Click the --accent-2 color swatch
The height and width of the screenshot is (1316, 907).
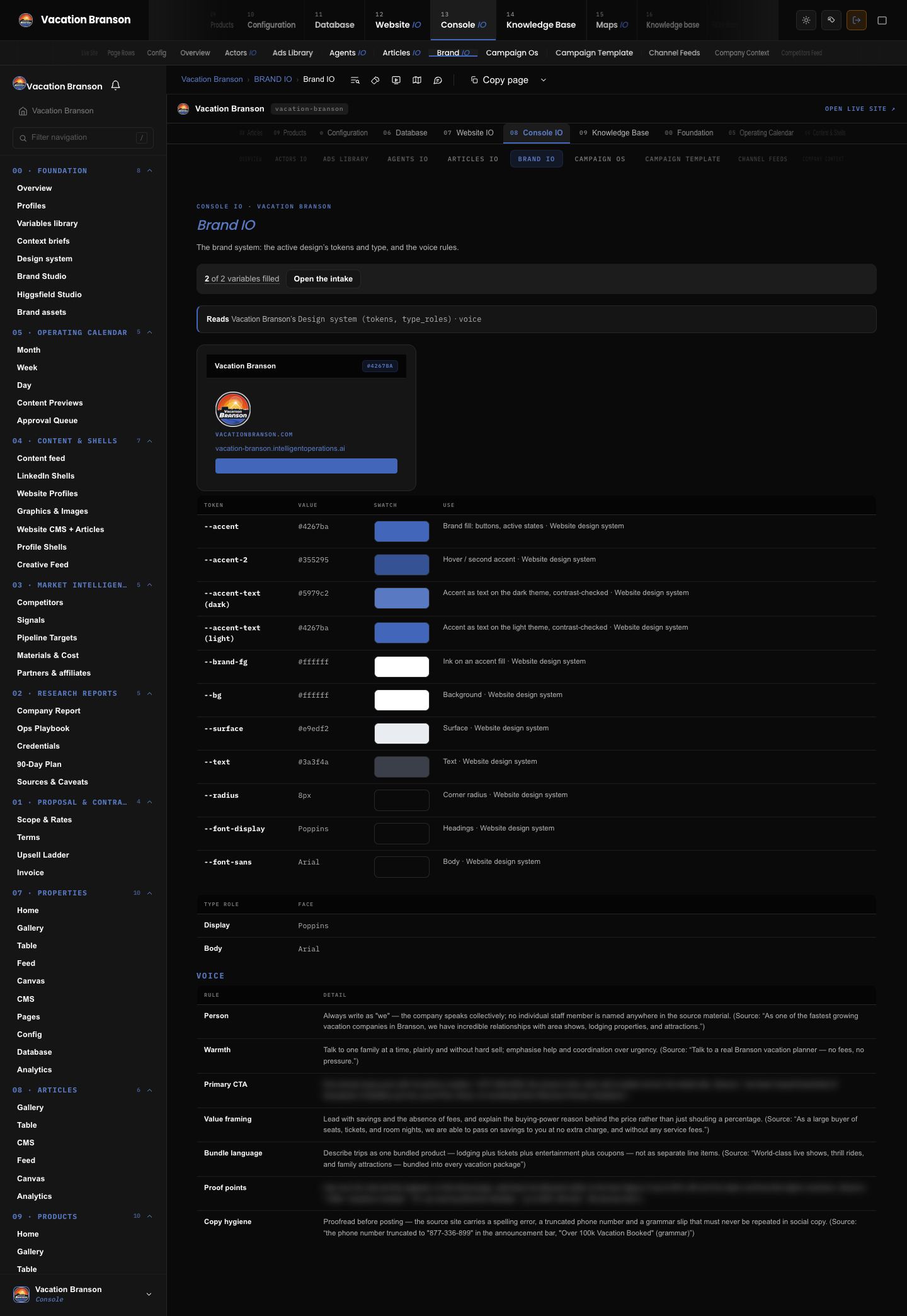pos(402,565)
